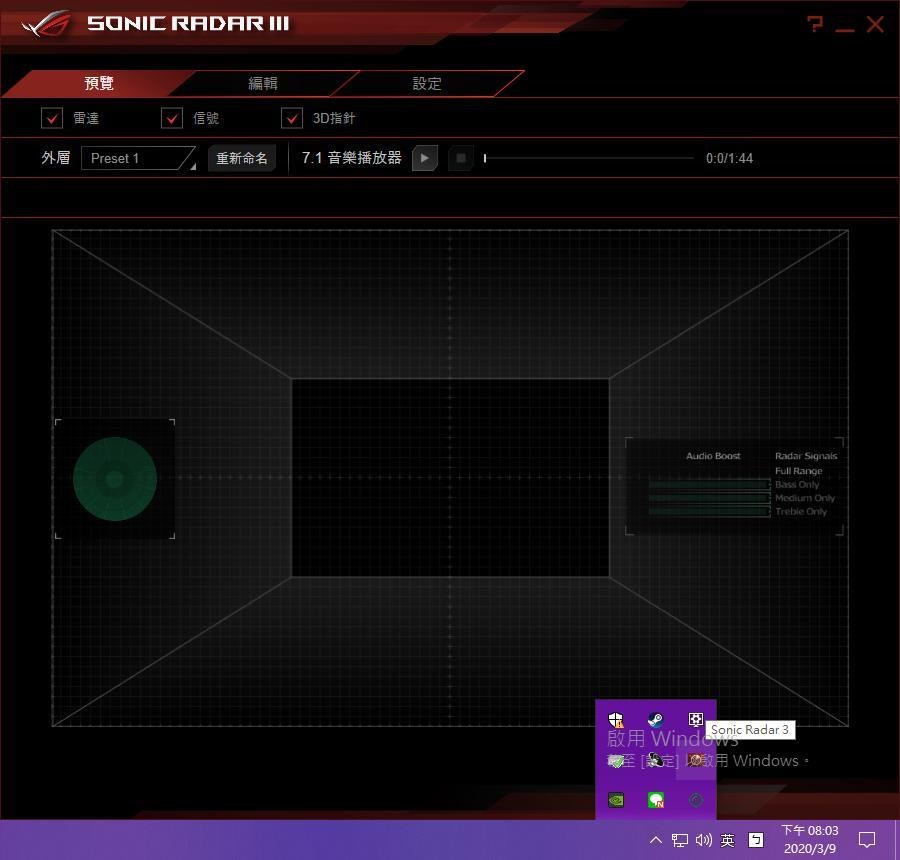Toggle the 信號 checkbox

(172, 118)
